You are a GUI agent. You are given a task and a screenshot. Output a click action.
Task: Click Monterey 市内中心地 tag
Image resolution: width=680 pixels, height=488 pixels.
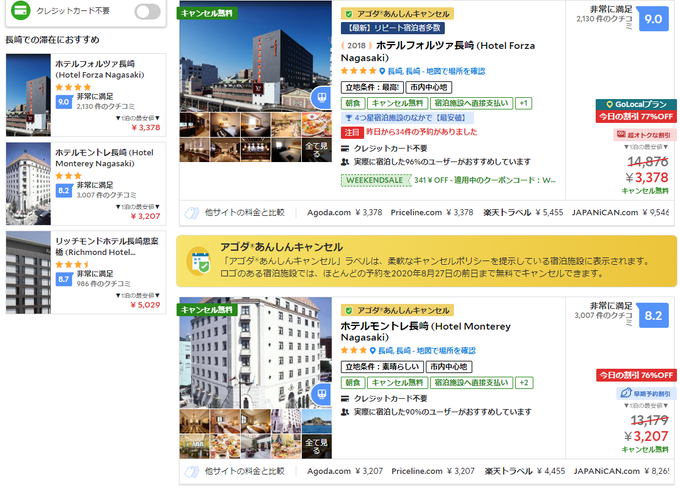click(x=449, y=367)
